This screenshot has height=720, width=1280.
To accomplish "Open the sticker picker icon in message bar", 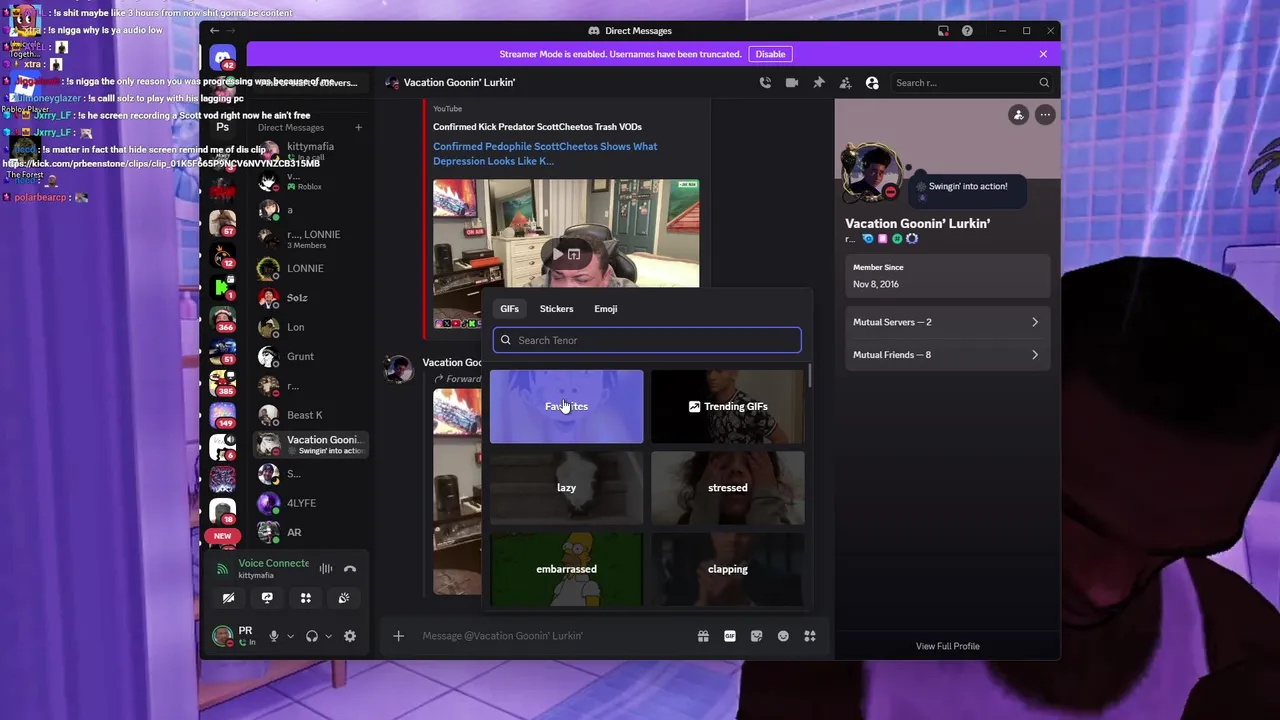I will [x=757, y=636].
